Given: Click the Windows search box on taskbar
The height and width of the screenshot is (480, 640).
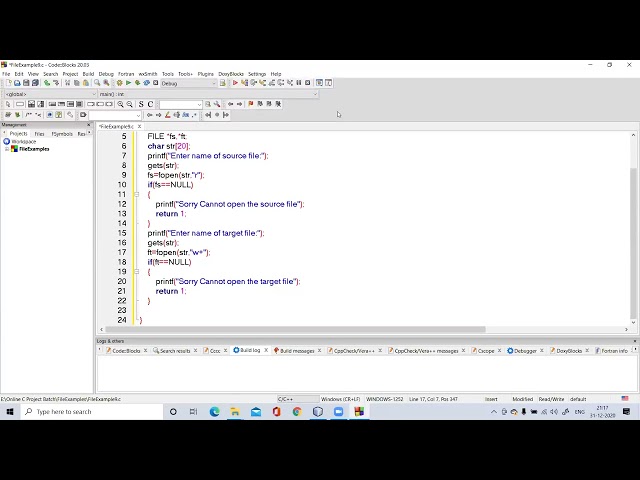Looking at the screenshot, I should (x=92, y=411).
